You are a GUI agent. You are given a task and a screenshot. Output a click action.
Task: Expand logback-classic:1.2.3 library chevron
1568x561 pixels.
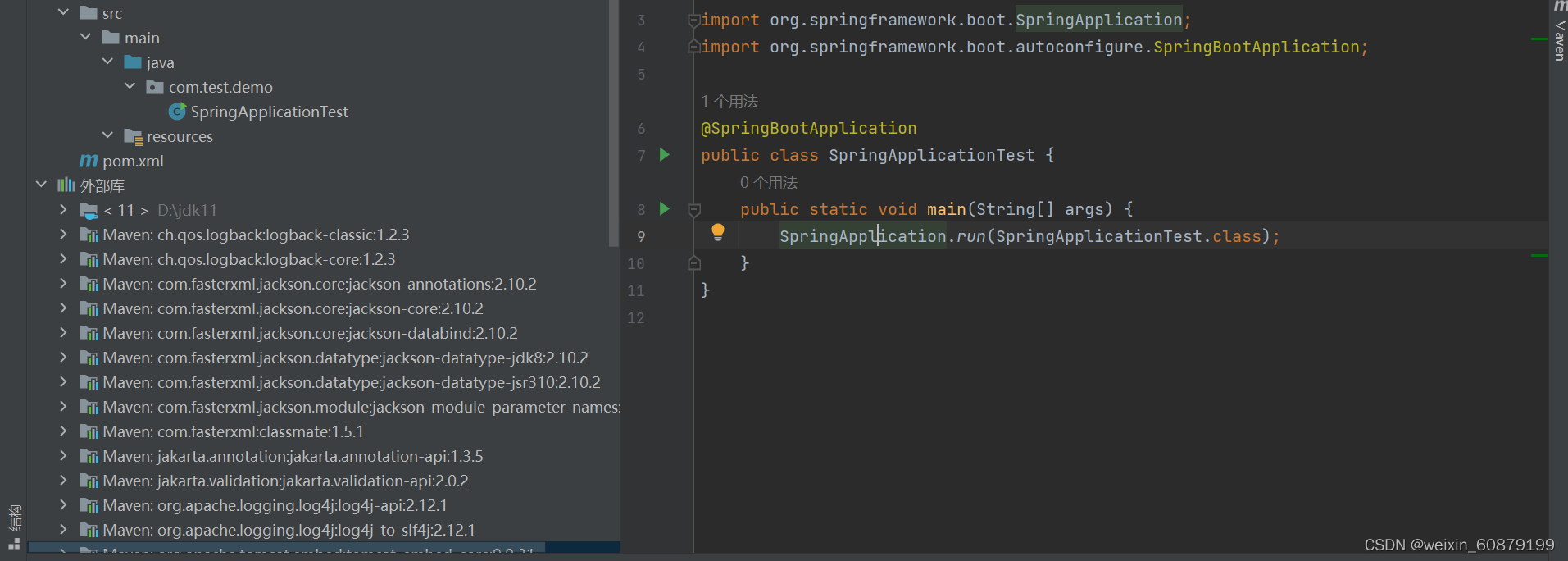click(63, 235)
